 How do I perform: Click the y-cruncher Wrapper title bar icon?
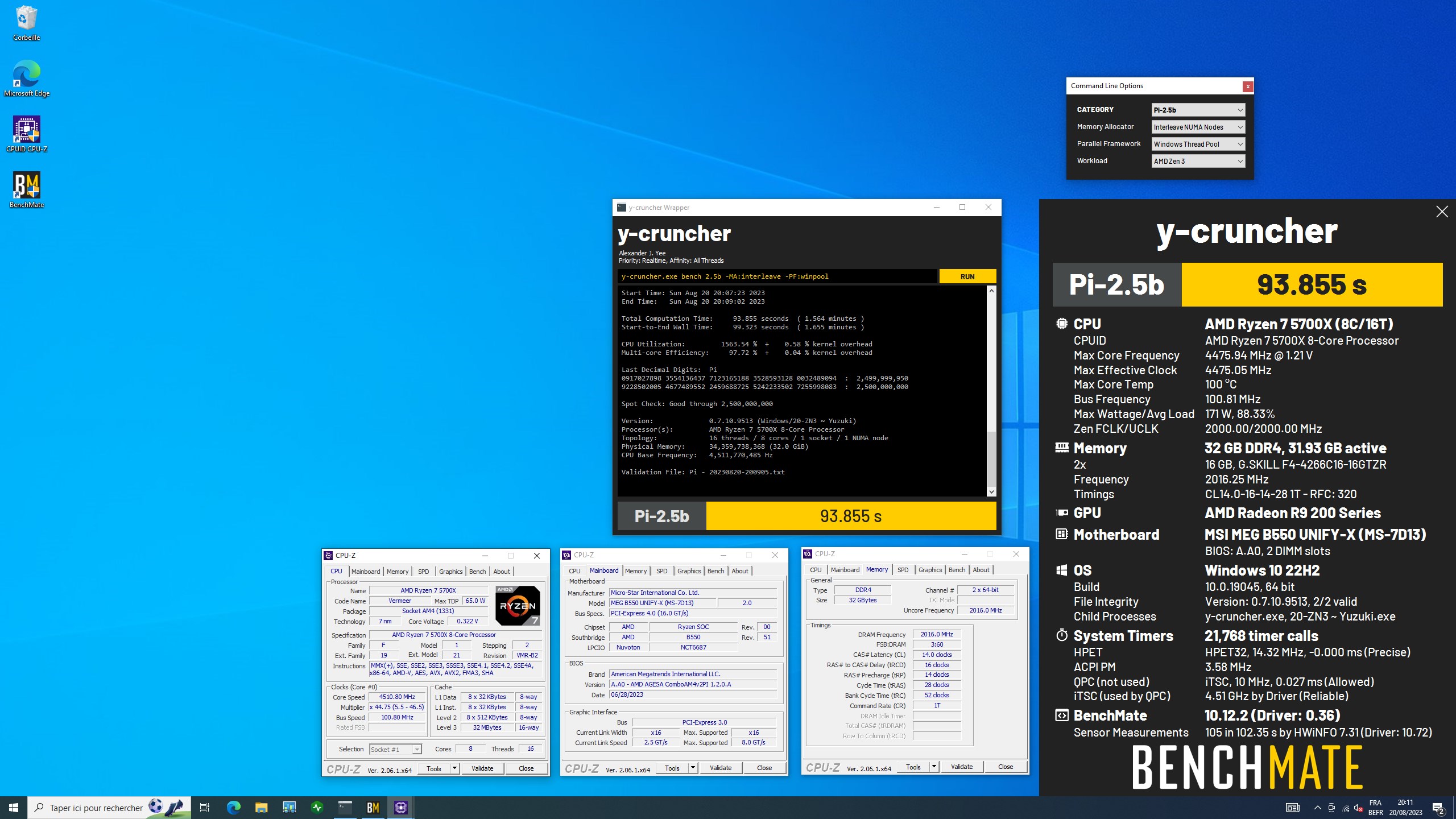622,208
